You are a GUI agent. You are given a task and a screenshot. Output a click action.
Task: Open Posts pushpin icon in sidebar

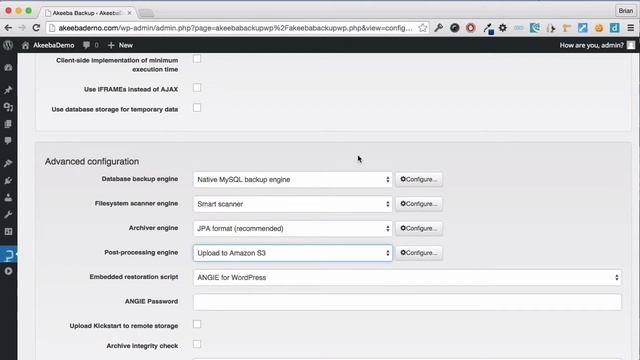[8, 90]
